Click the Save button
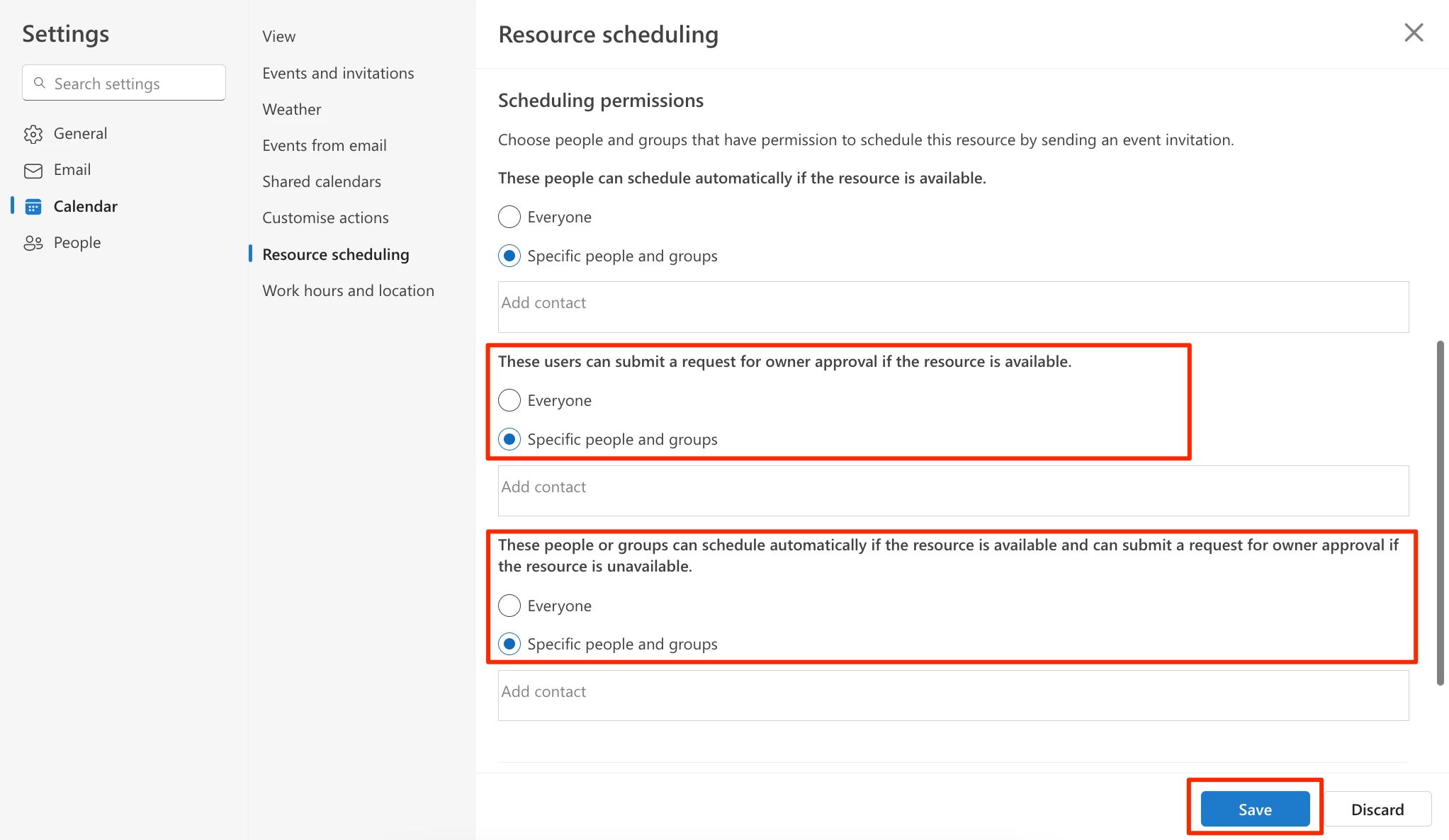This screenshot has width=1449, height=840. 1254,809
